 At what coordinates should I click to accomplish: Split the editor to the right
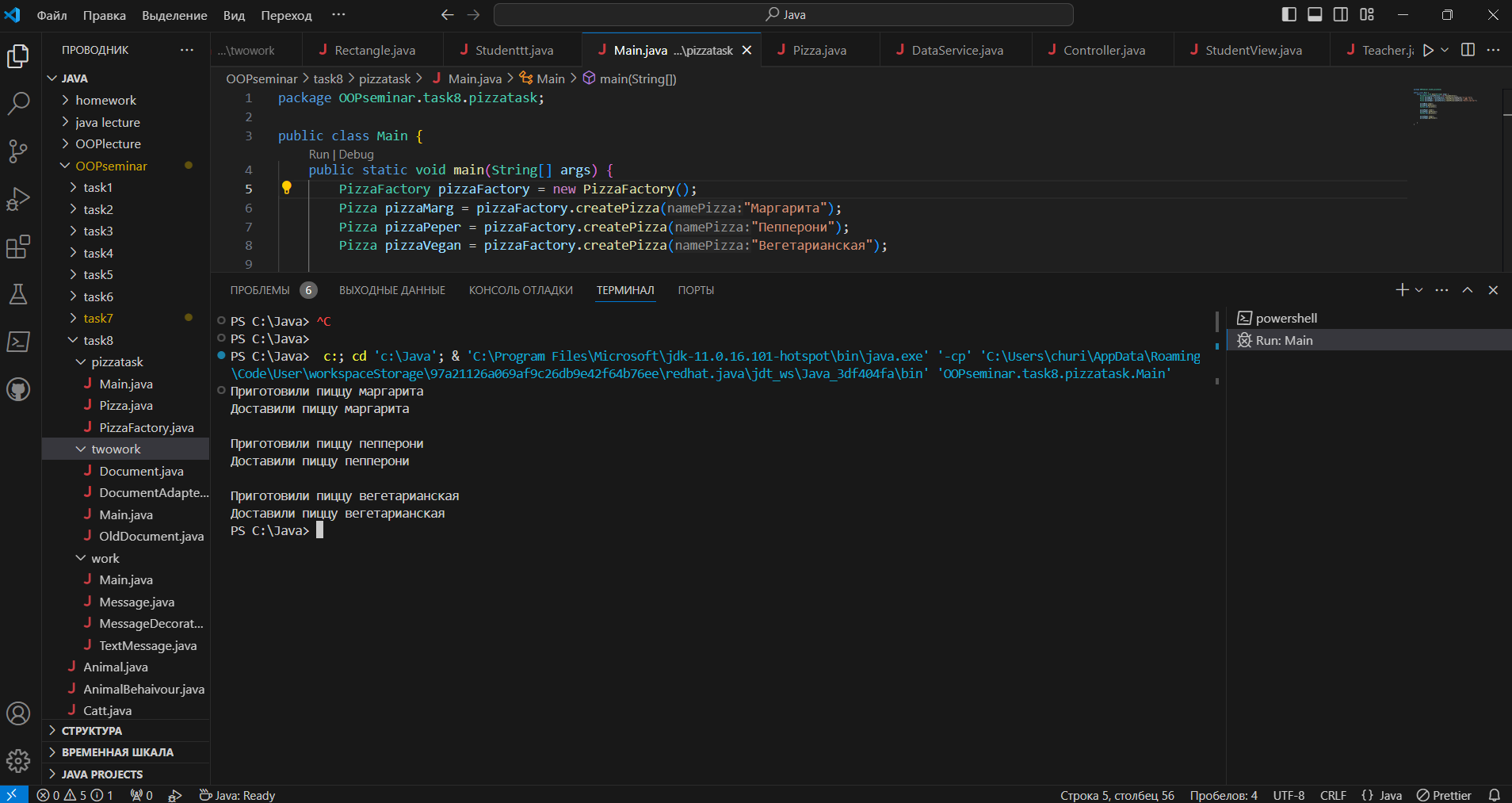[1468, 50]
